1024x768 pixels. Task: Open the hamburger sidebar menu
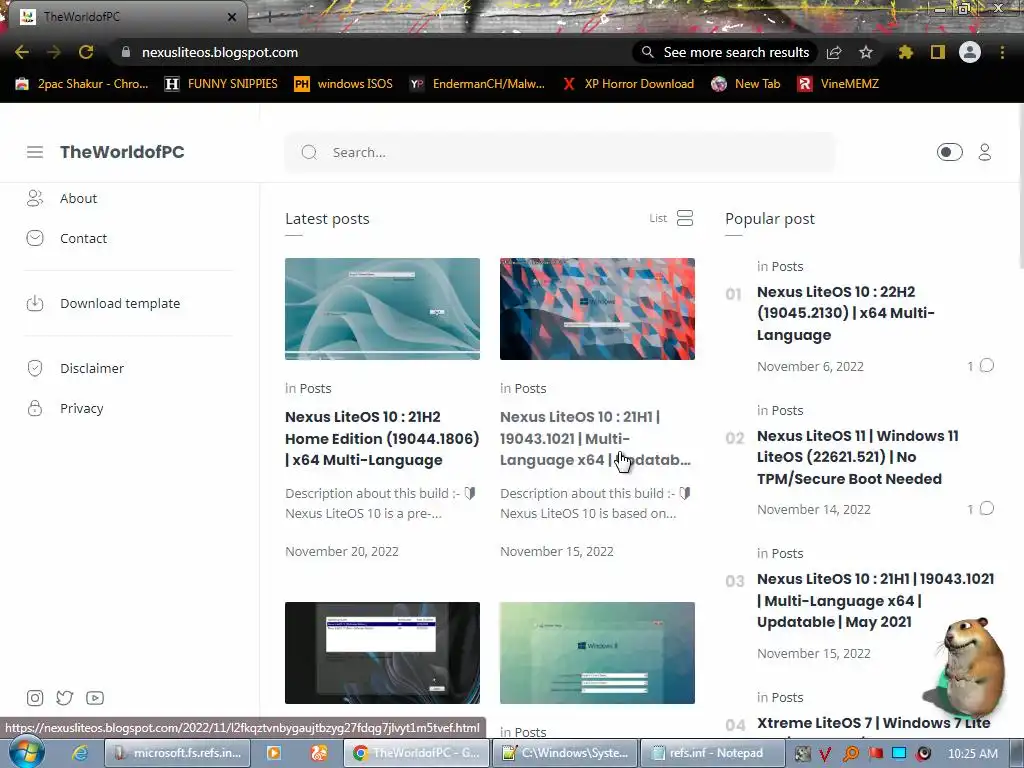pyautogui.click(x=35, y=152)
